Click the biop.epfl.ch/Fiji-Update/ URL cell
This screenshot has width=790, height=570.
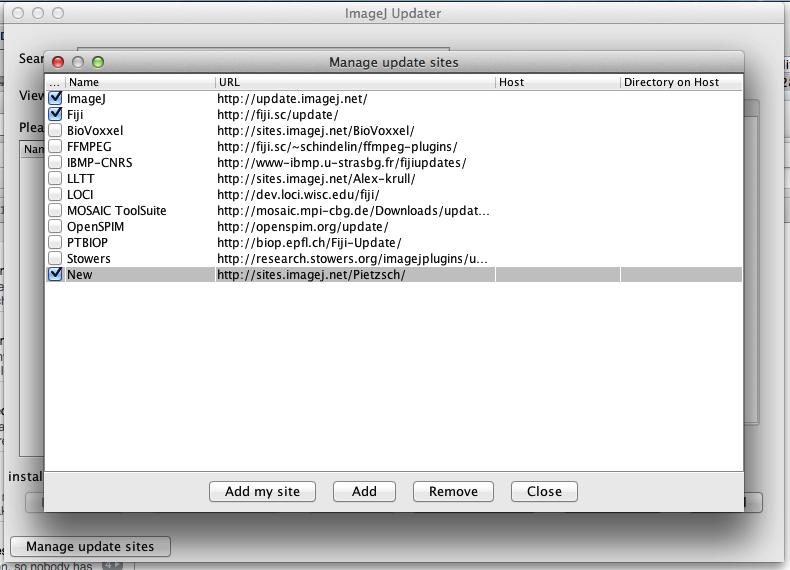[x=355, y=242]
